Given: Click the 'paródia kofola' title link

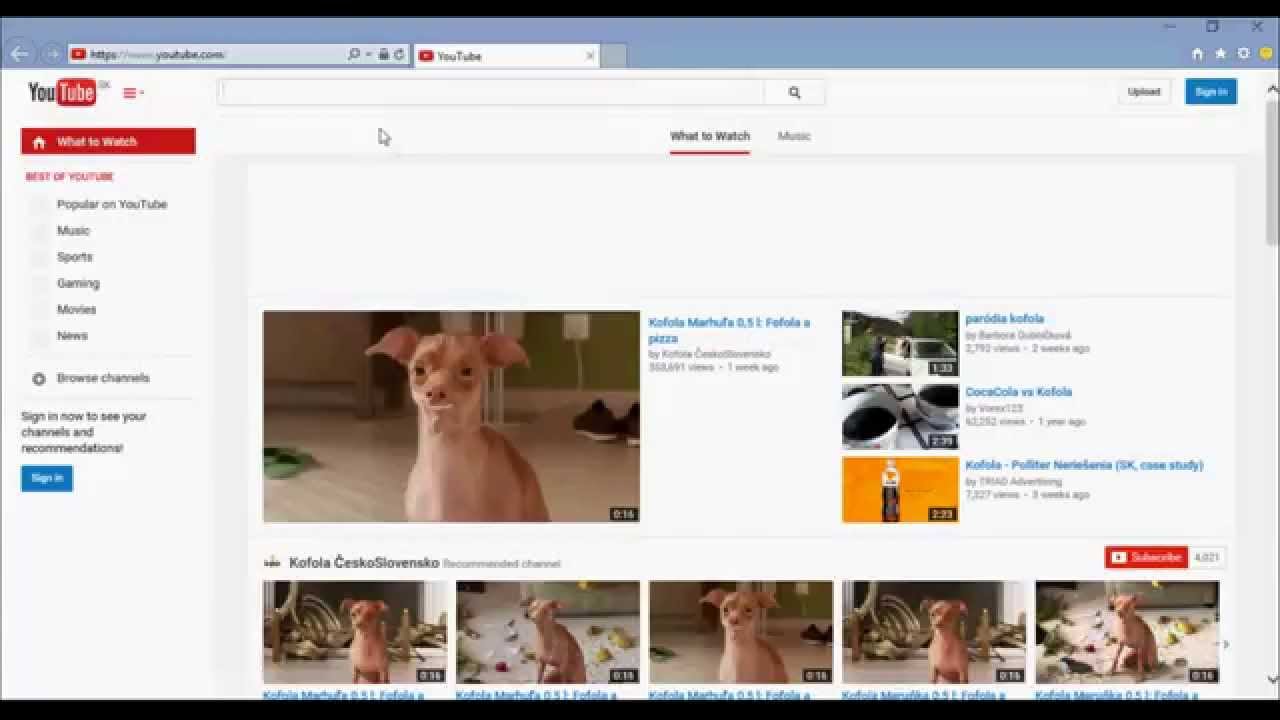Looking at the screenshot, I should 1004,319.
